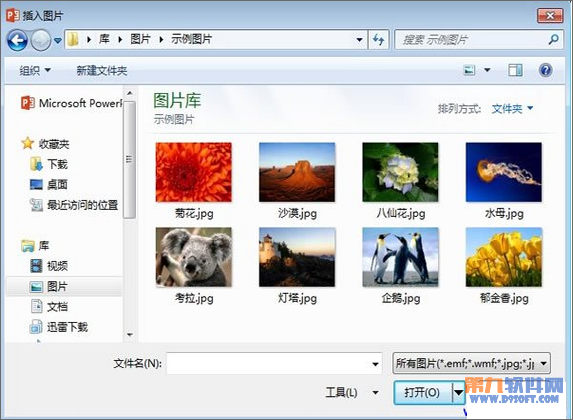Toggle the preview pane icon
Screen dimensions: 573x420
(x=515, y=70)
